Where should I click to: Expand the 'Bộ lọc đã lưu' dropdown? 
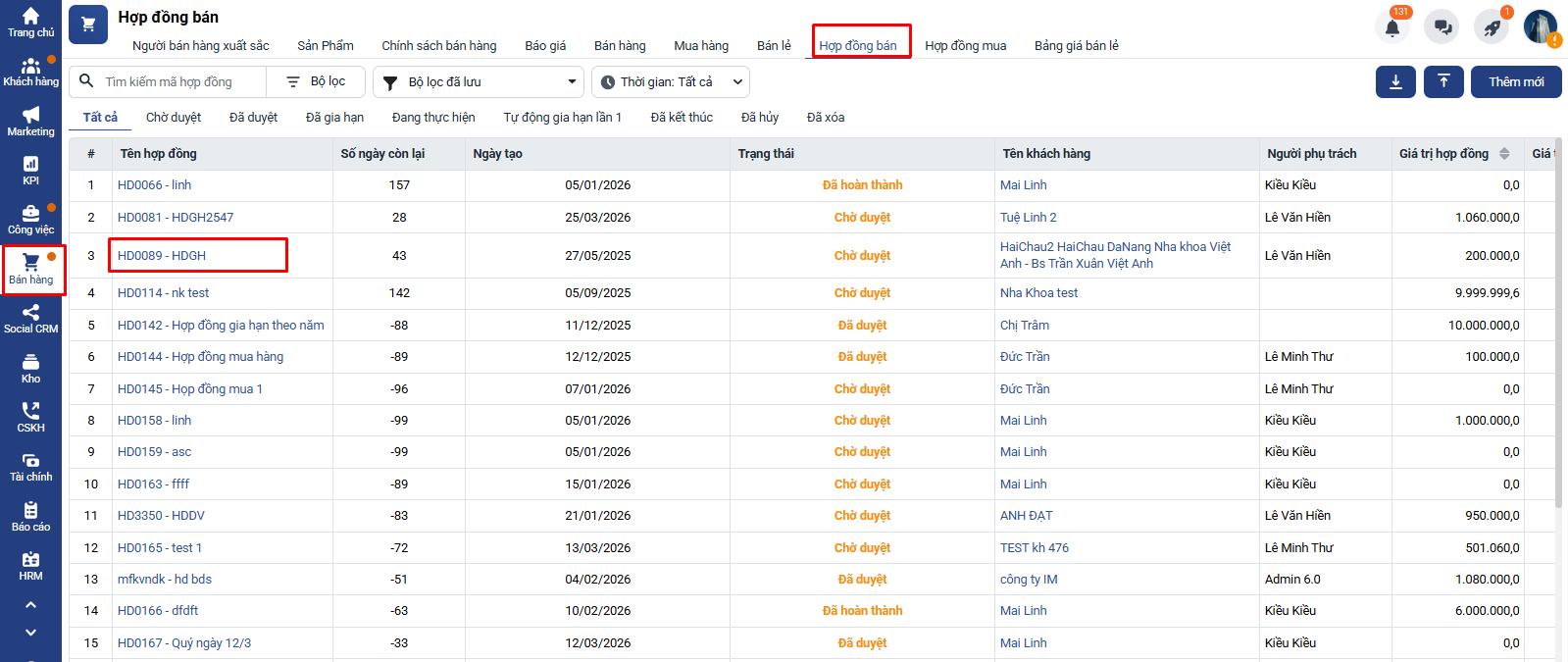pos(479,82)
